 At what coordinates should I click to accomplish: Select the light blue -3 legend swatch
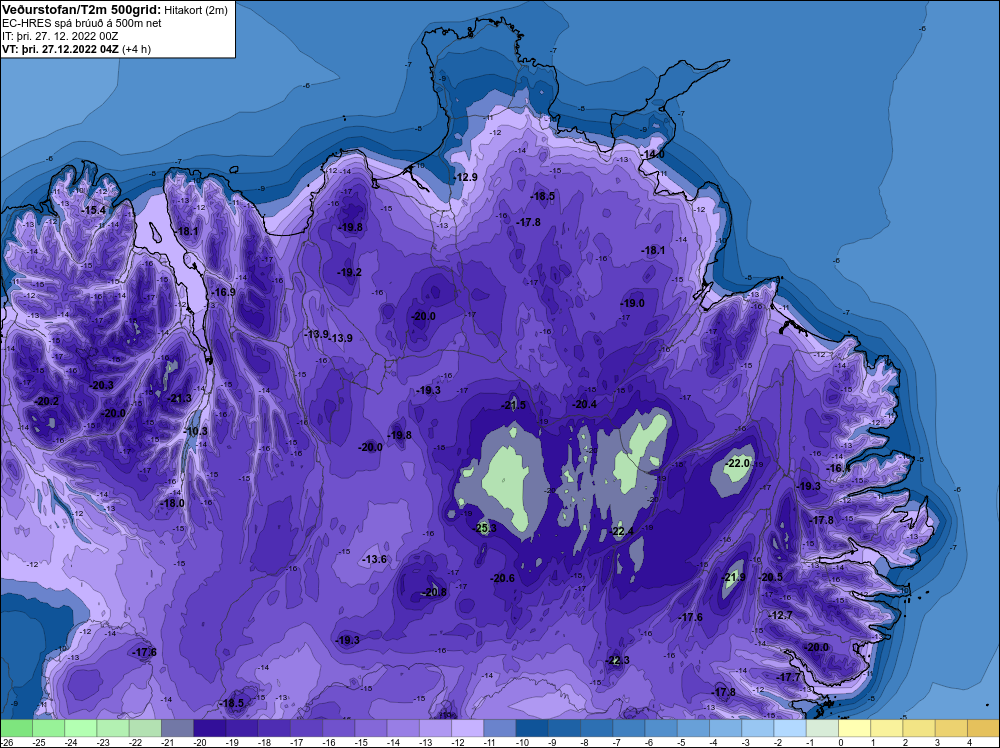pos(758,728)
